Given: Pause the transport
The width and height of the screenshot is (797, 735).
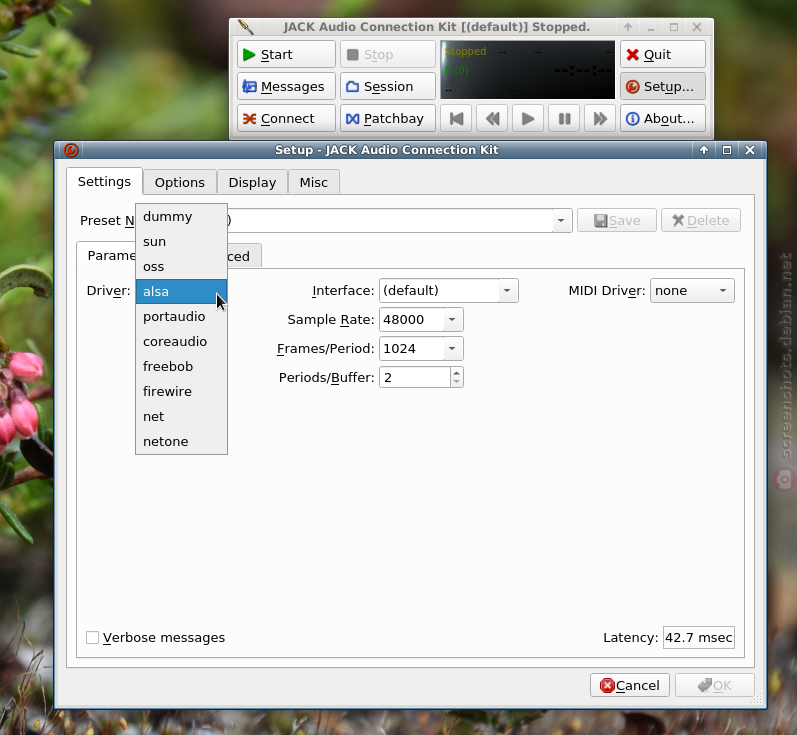Looking at the screenshot, I should (564, 118).
